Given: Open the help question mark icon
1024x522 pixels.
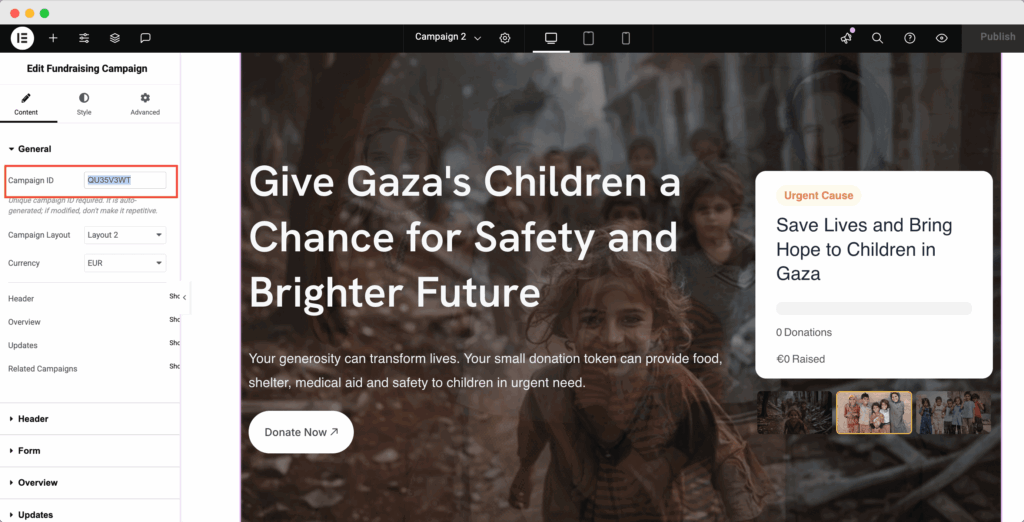Looking at the screenshot, I should click(x=910, y=38).
